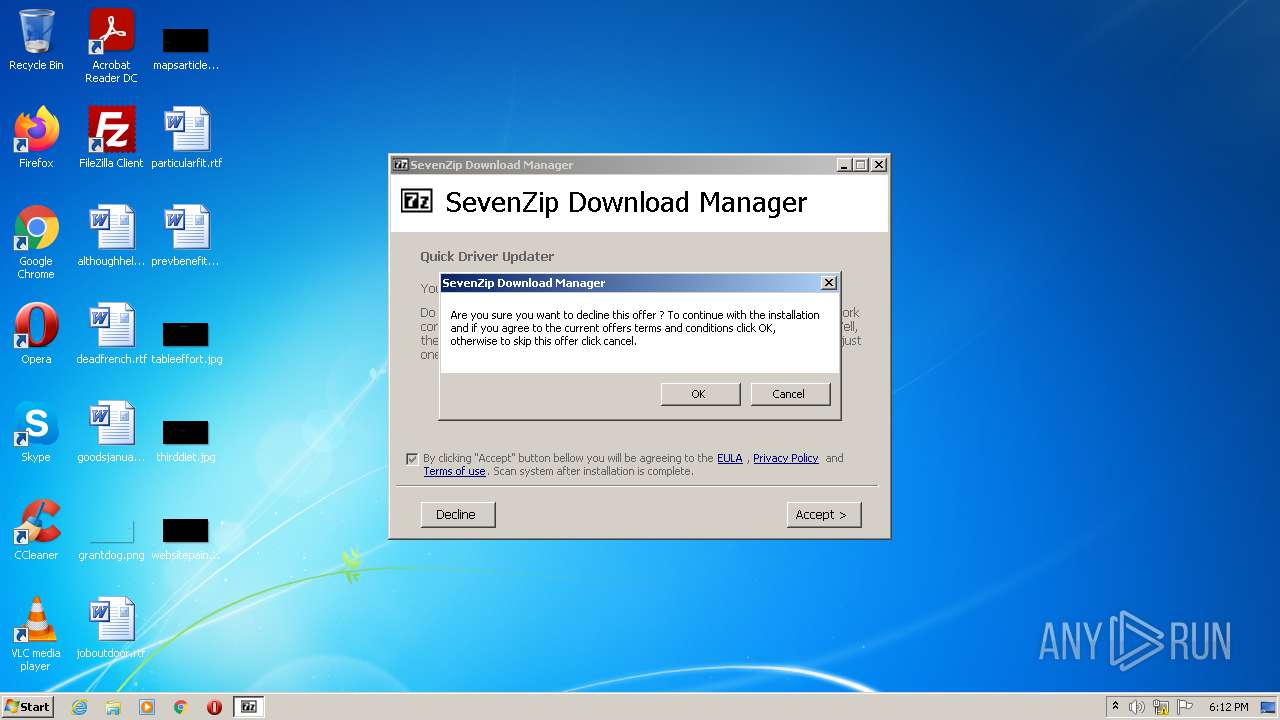Image resolution: width=1280 pixels, height=720 pixels.
Task: Select the mapsarticle file on desktop
Action: [186, 48]
